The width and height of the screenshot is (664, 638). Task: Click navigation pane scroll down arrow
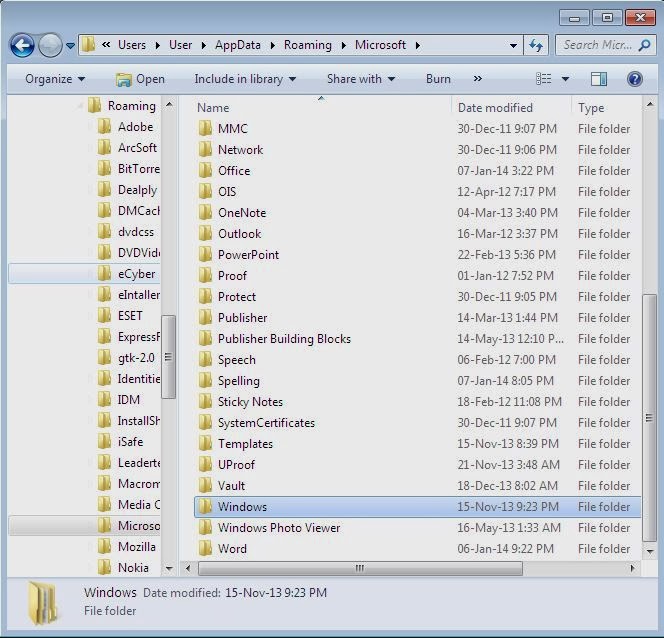(x=169, y=568)
